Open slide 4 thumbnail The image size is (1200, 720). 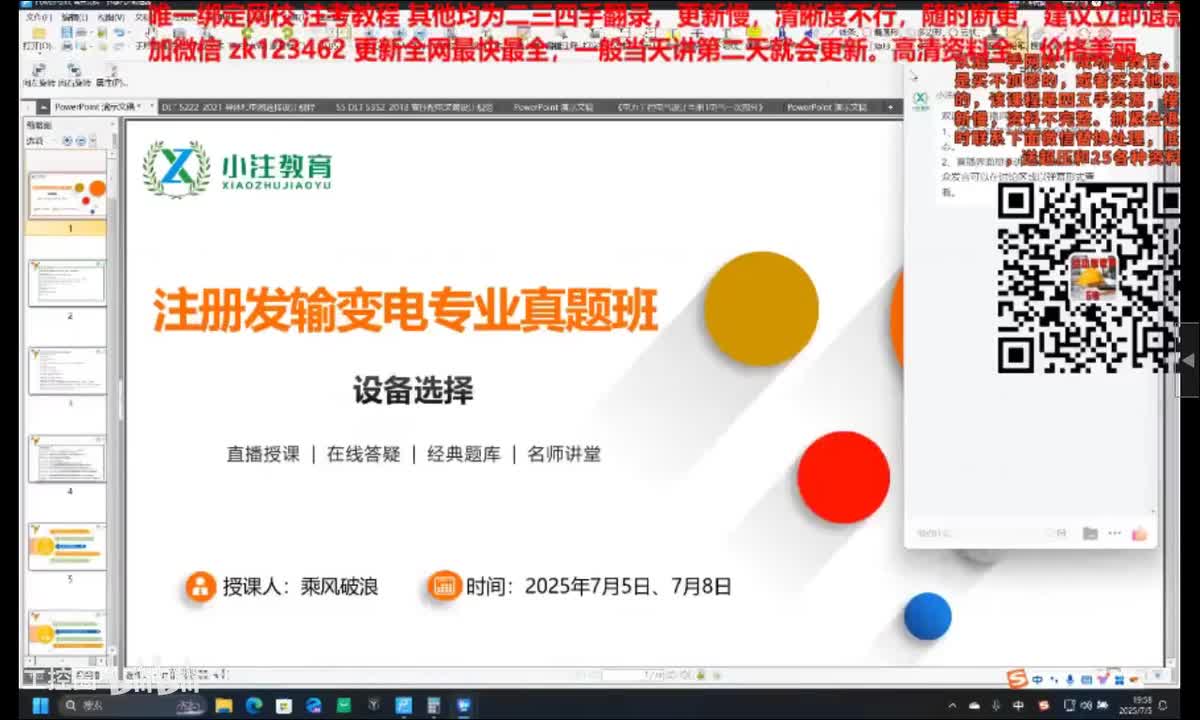69,459
